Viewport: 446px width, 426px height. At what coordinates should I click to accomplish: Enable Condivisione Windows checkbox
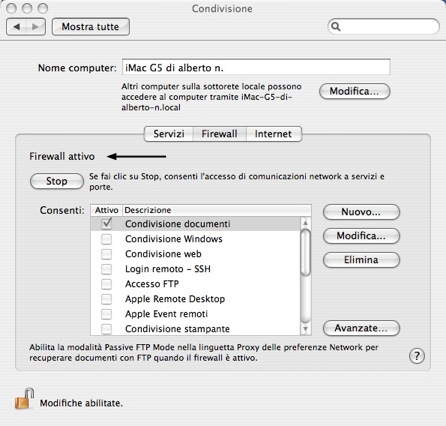tap(106, 239)
